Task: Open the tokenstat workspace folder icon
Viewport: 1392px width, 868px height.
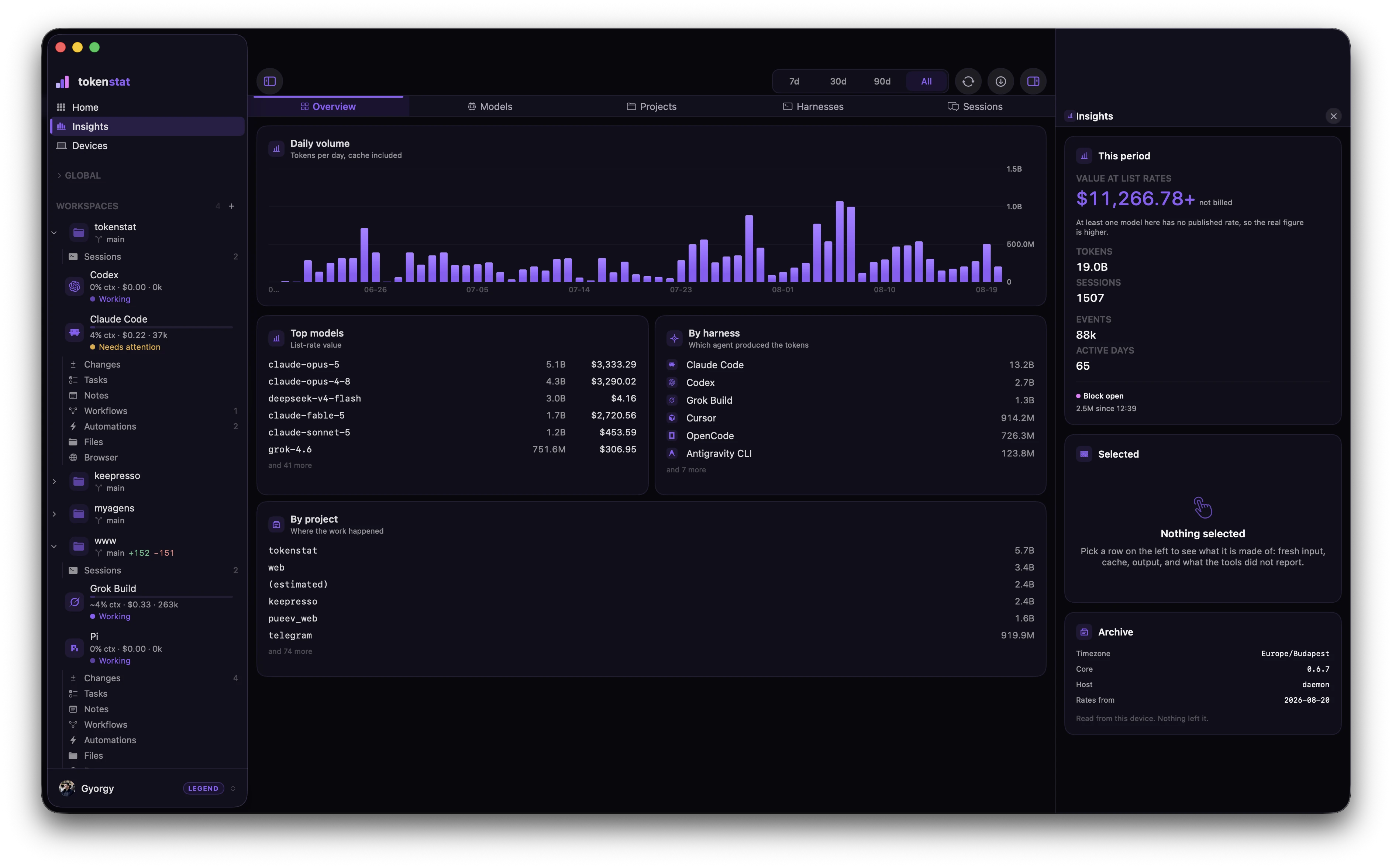Action: pyautogui.click(x=79, y=232)
